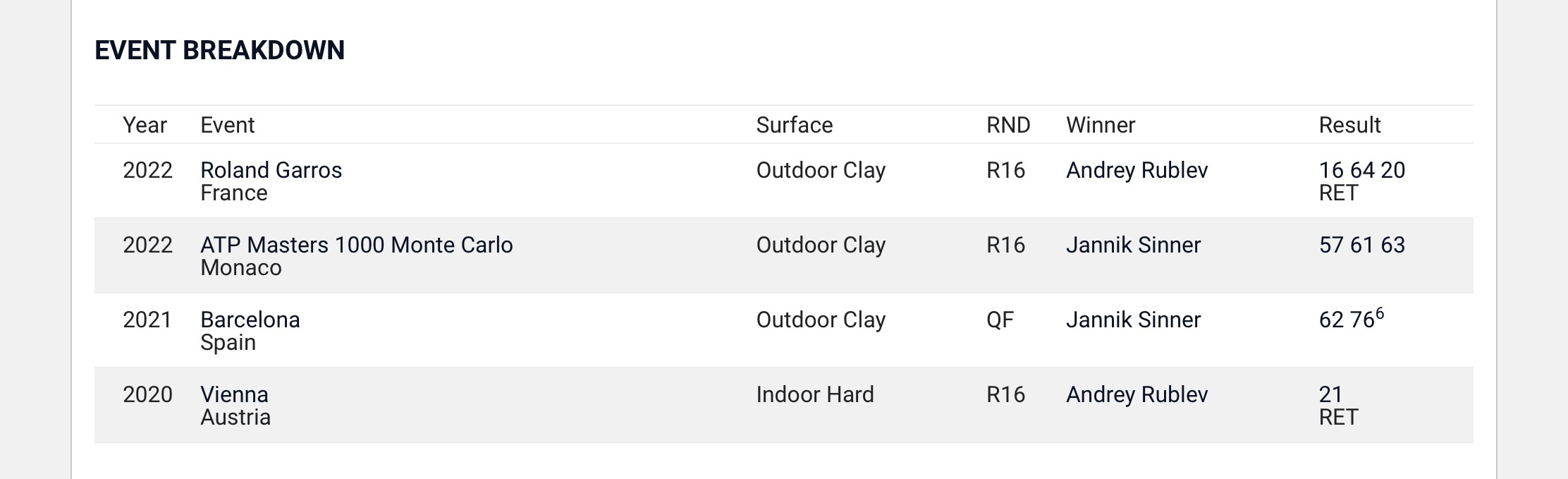Click the Indoor Hard surface cell

tap(814, 394)
